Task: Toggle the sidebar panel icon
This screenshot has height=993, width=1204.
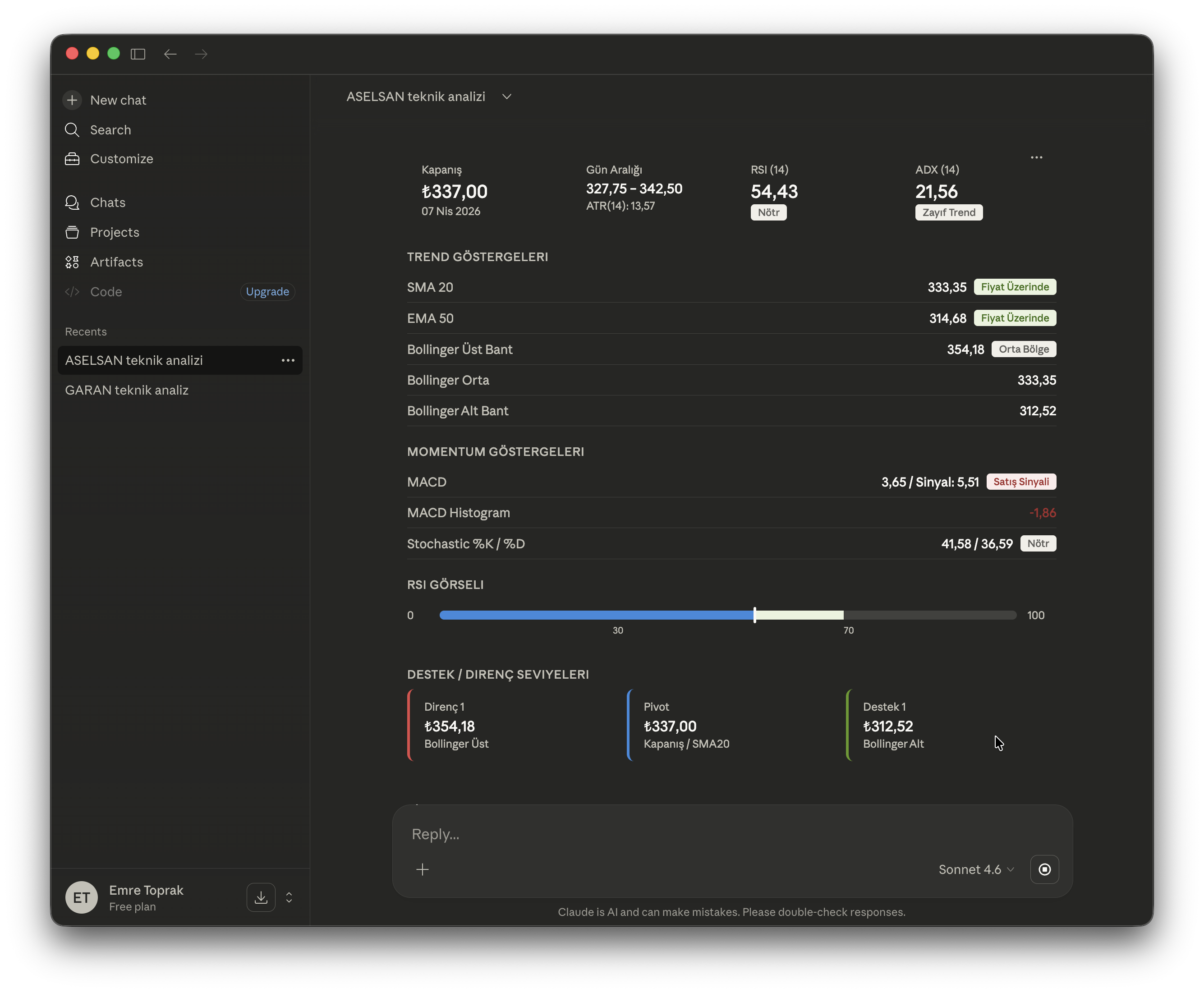Action: tap(138, 54)
